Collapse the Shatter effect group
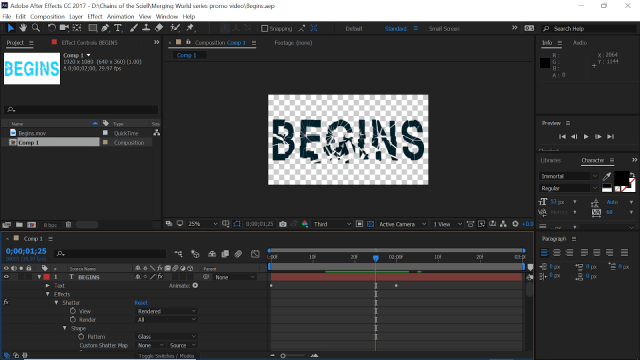The width and height of the screenshot is (640, 360). pyautogui.click(x=57, y=303)
